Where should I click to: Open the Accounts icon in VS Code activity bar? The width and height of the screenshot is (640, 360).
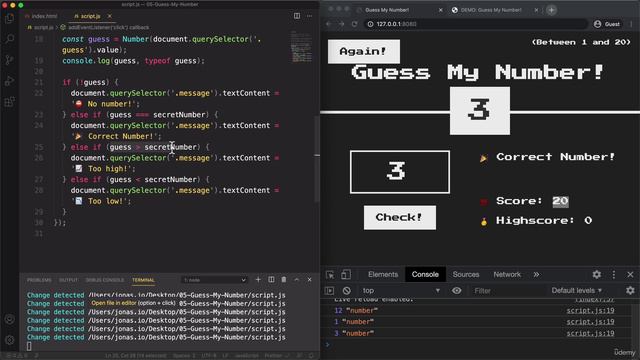(x=9, y=319)
